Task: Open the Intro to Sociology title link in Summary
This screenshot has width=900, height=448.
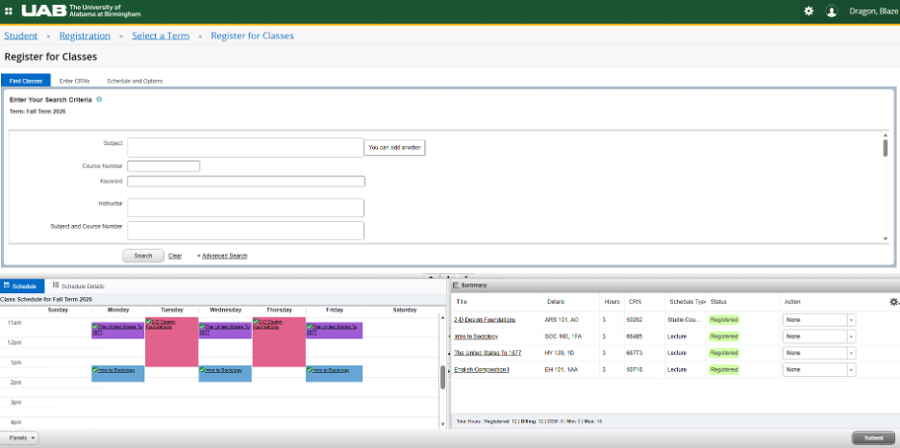Action: point(476,336)
